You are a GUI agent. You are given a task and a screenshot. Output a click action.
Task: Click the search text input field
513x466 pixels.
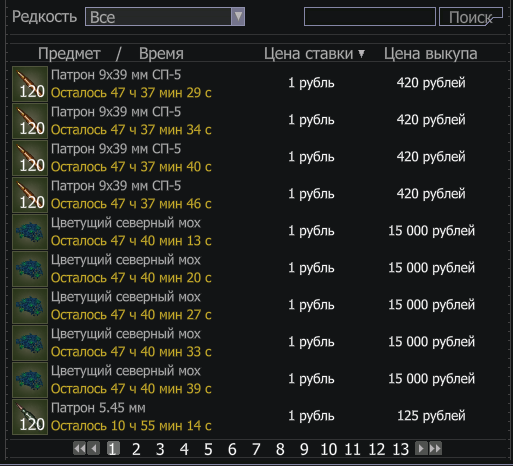click(370, 17)
